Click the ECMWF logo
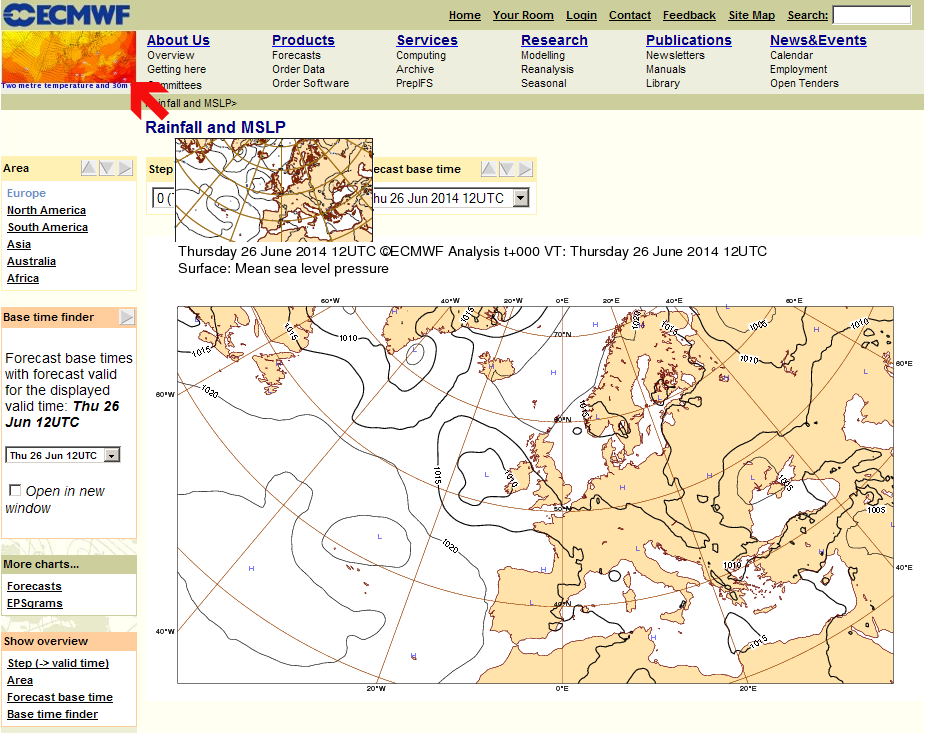The height and width of the screenshot is (733, 926). [67, 14]
